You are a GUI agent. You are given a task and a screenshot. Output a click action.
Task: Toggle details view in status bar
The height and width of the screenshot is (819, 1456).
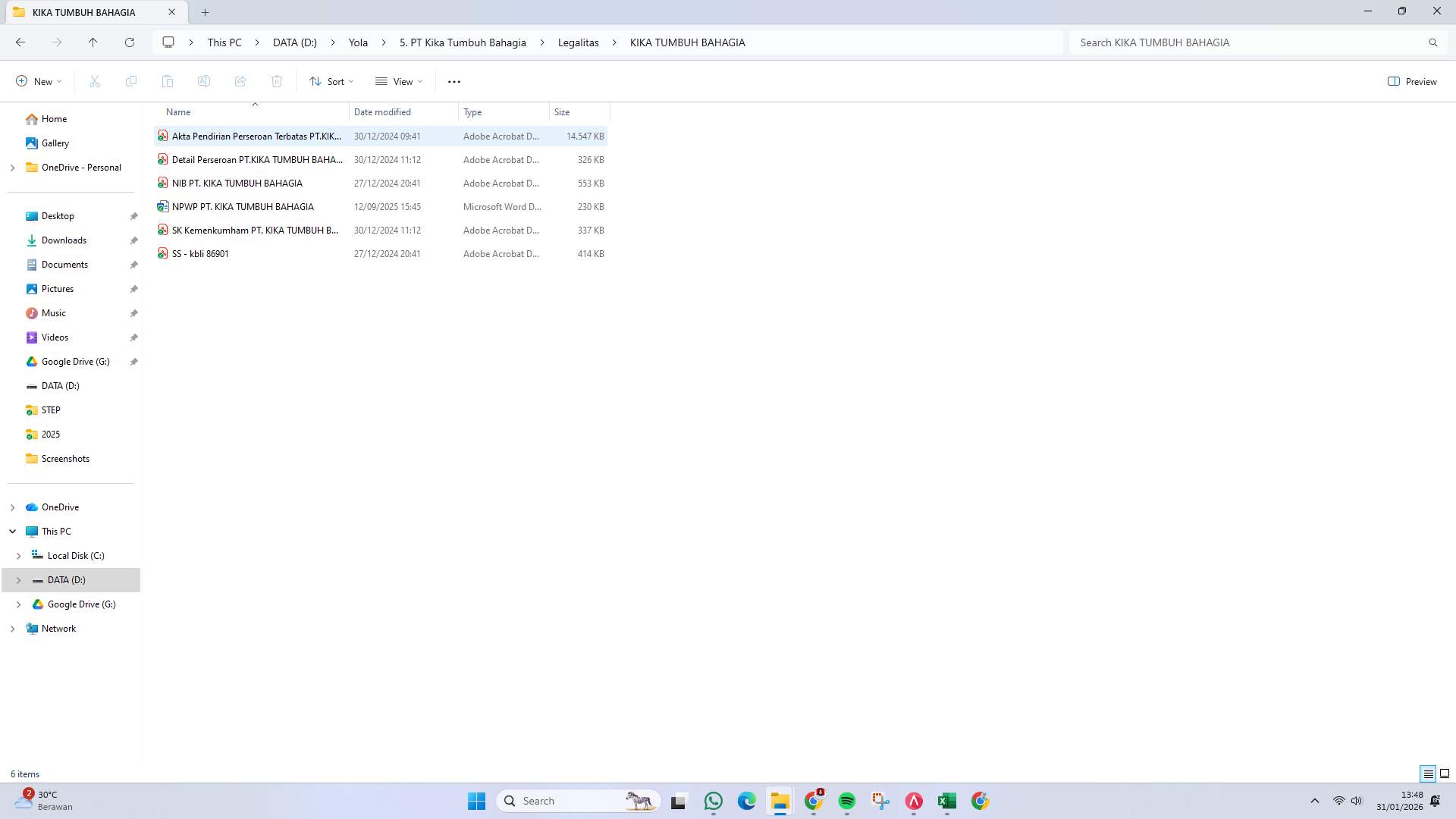click(x=1427, y=773)
